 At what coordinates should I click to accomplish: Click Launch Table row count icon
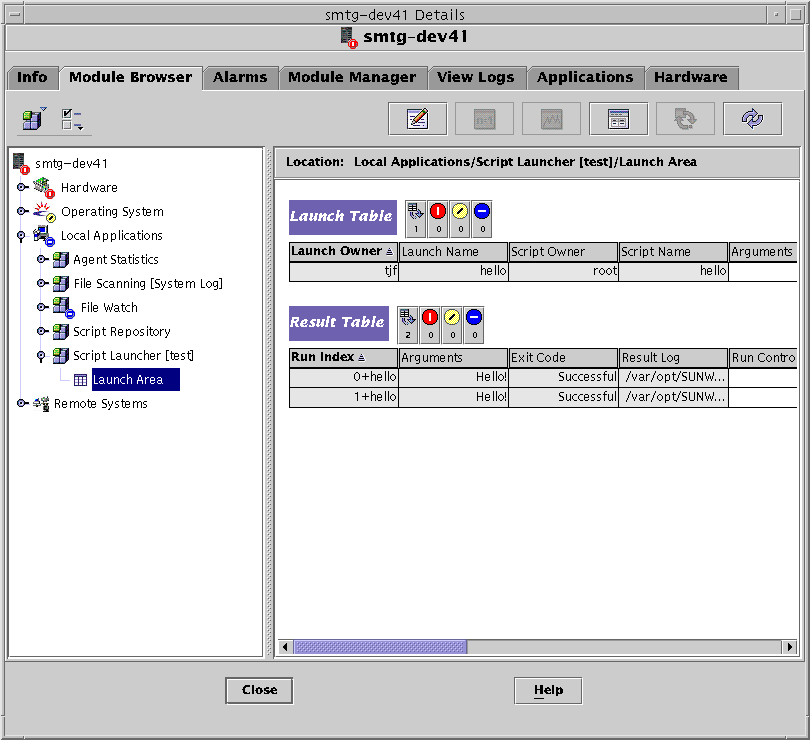(415, 219)
